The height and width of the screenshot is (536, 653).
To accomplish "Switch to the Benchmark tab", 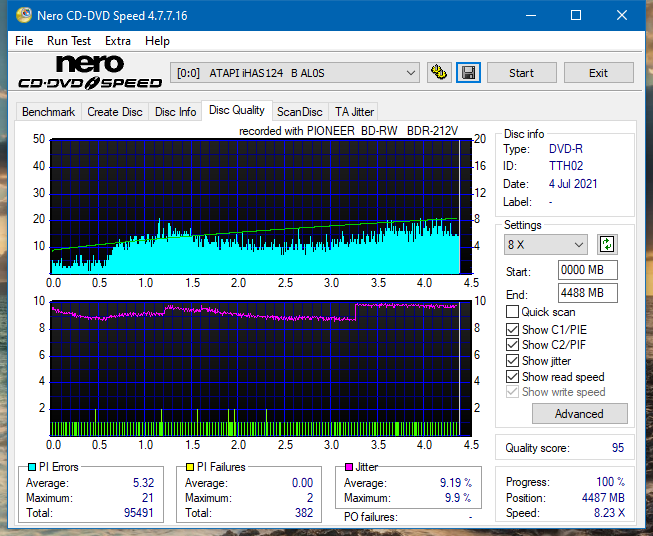I will (49, 112).
